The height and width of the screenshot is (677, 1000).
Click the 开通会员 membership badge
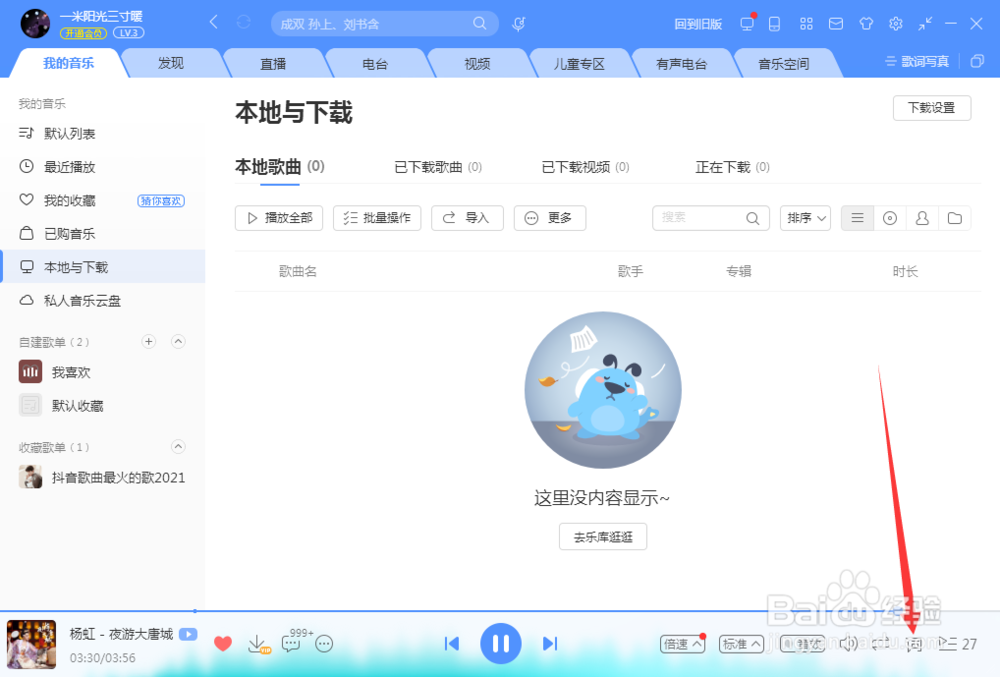83,33
